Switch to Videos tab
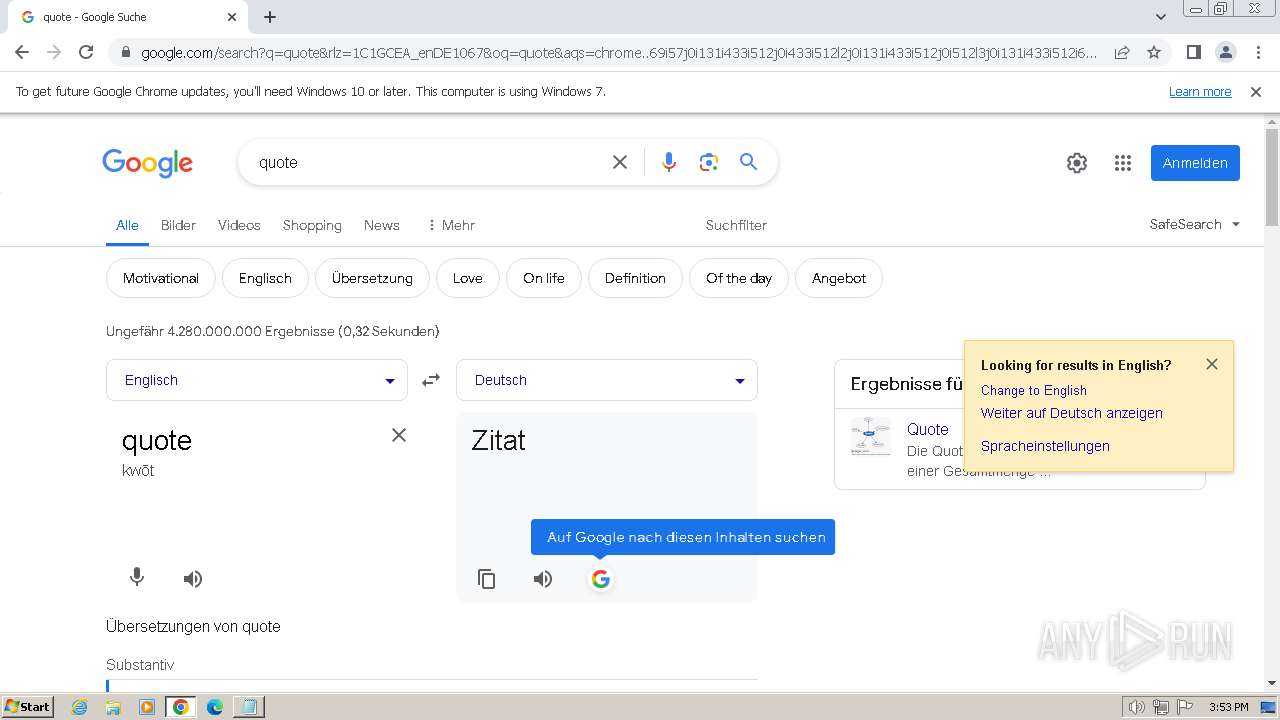Viewport: 1280px width, 720px height. (239, 225)
